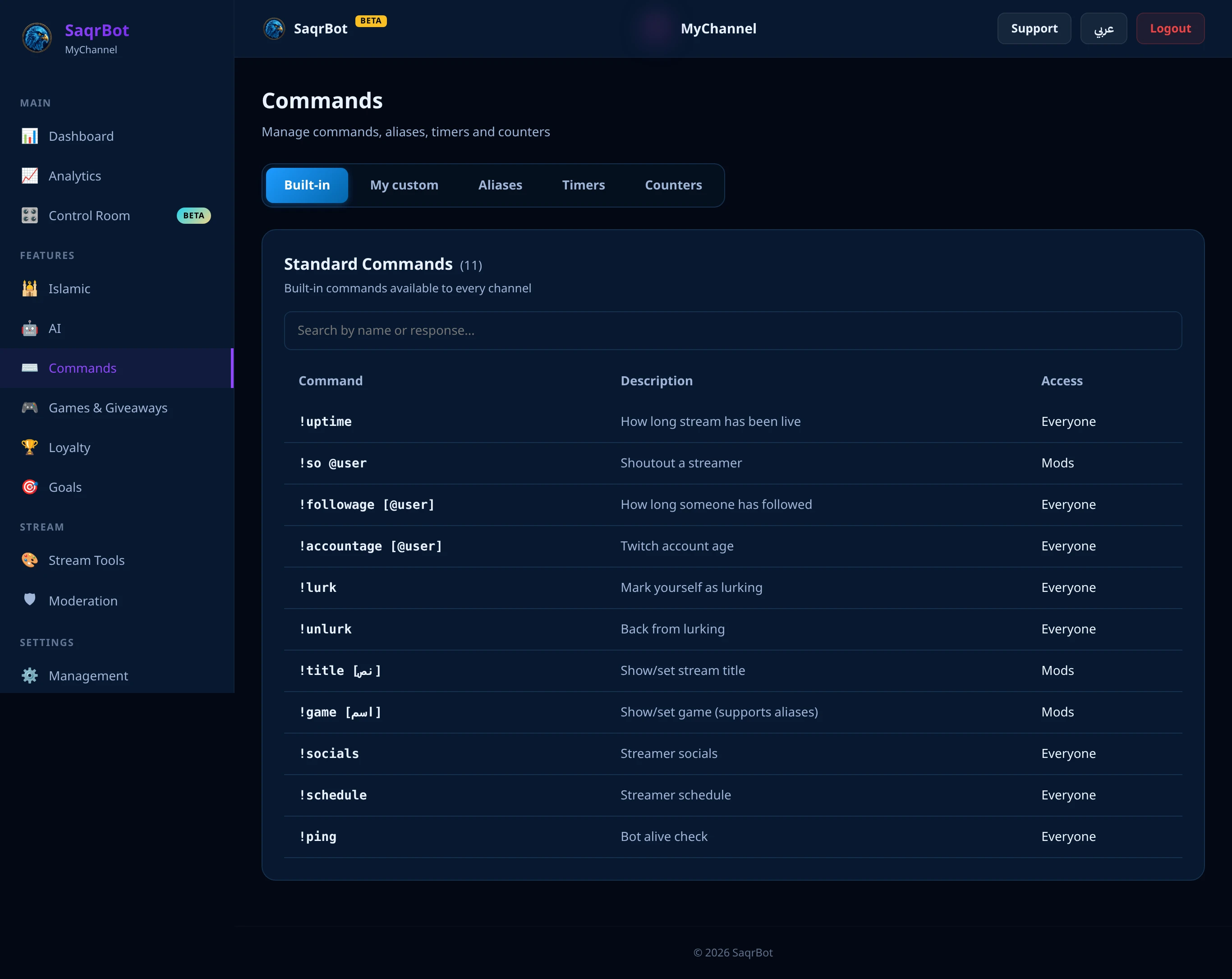The height and width of the screenshot is (979, 1232).
Task: Click Mods access in the !title row
Action: point(1057,670)
